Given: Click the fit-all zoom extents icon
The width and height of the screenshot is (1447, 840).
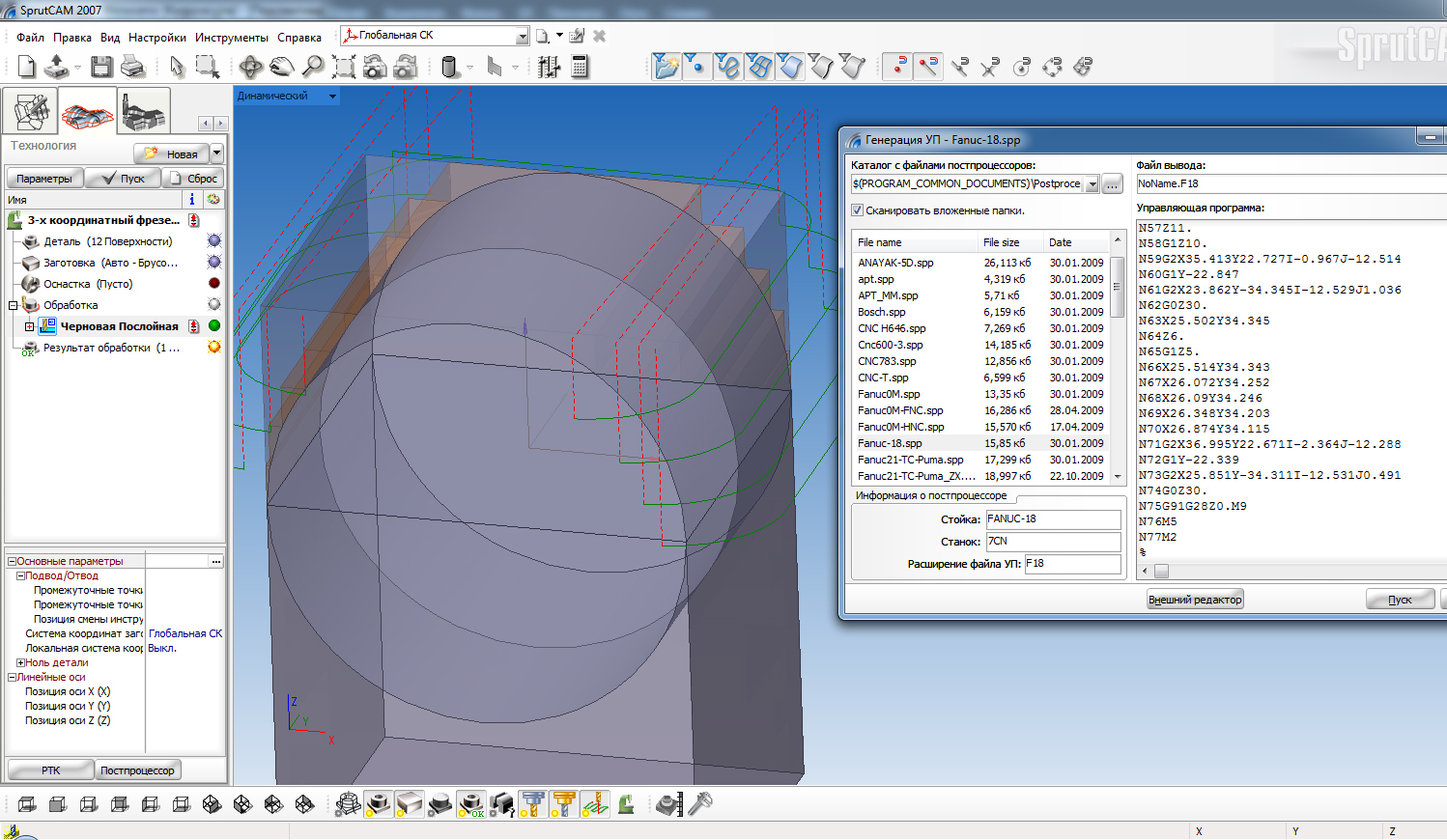Looking at the screenshot, I should (344, 67).
